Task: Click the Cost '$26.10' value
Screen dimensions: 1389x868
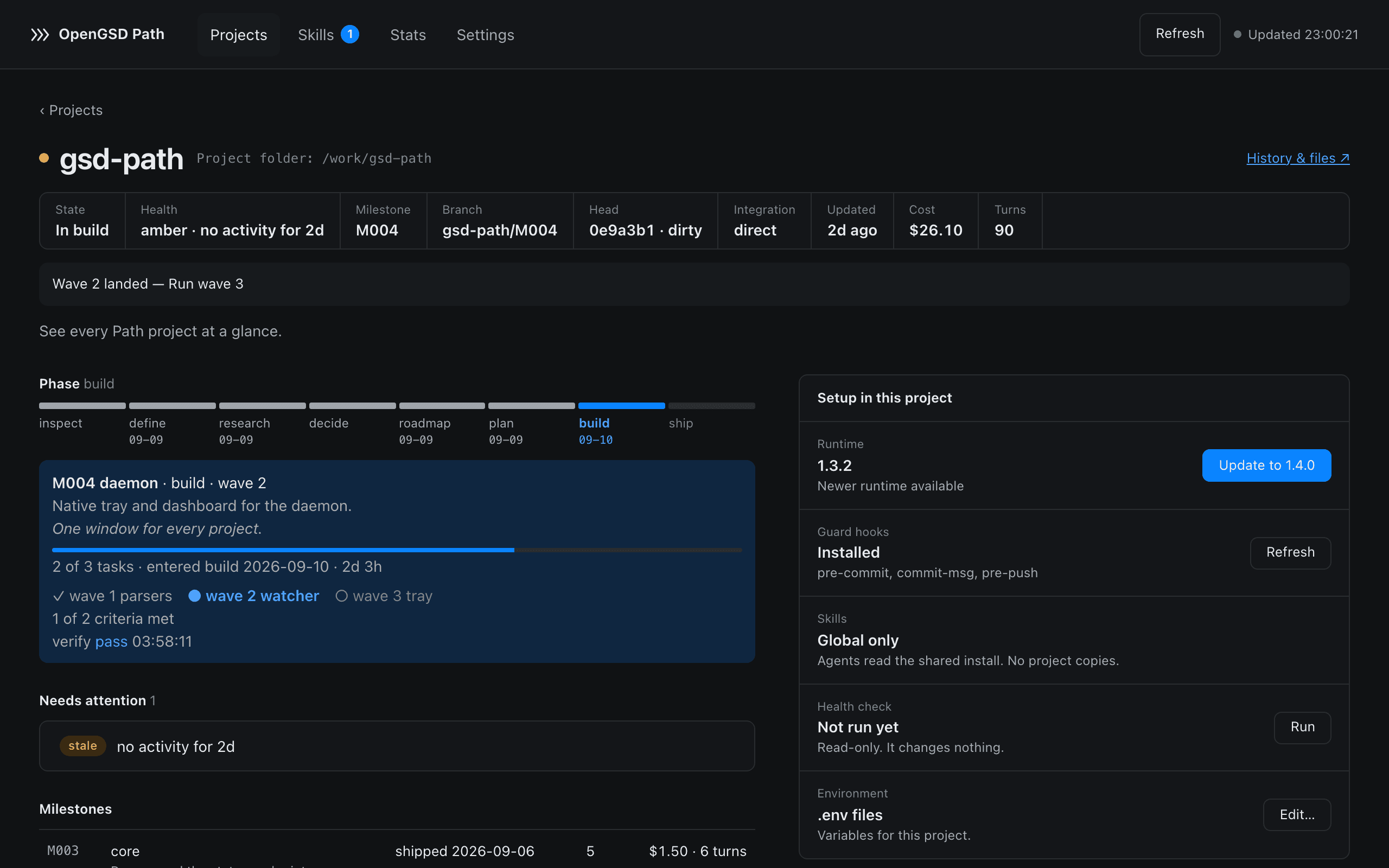Action: point(935,230)
